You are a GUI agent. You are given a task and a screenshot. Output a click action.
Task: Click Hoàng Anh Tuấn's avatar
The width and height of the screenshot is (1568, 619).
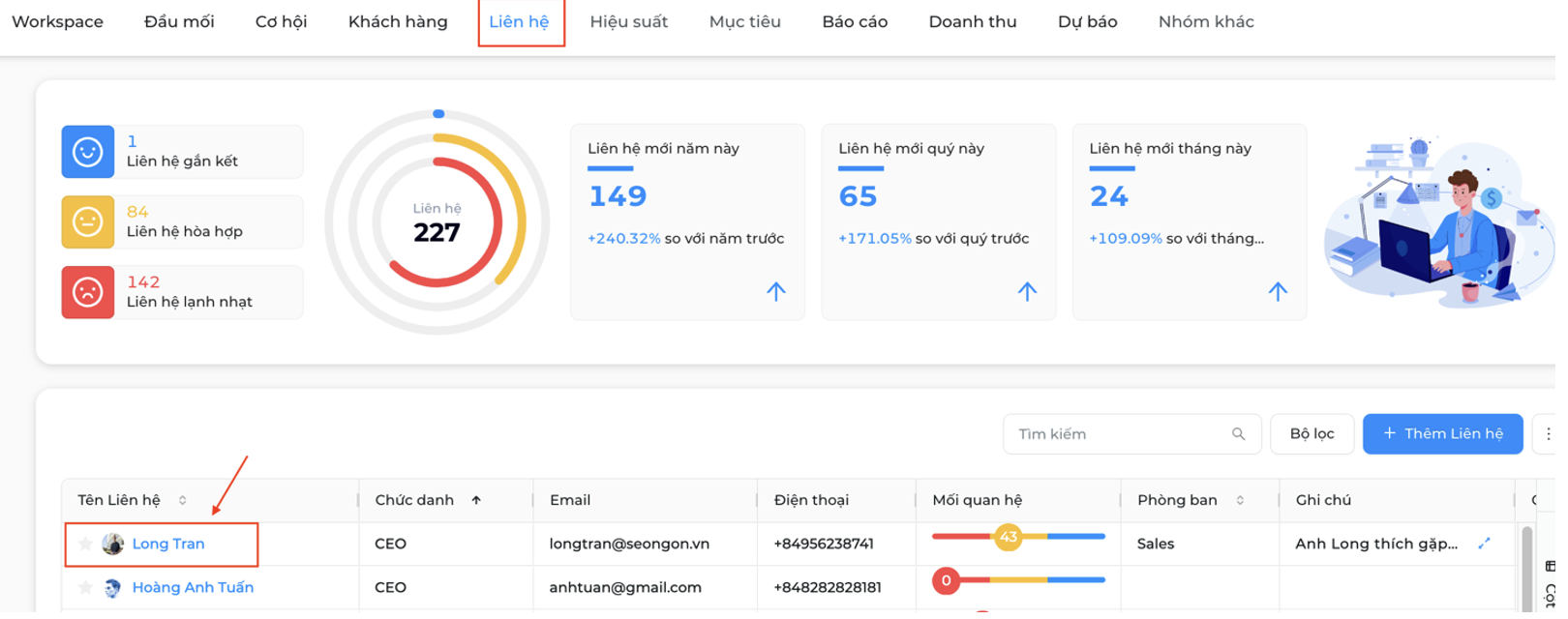tap(113, 587)
